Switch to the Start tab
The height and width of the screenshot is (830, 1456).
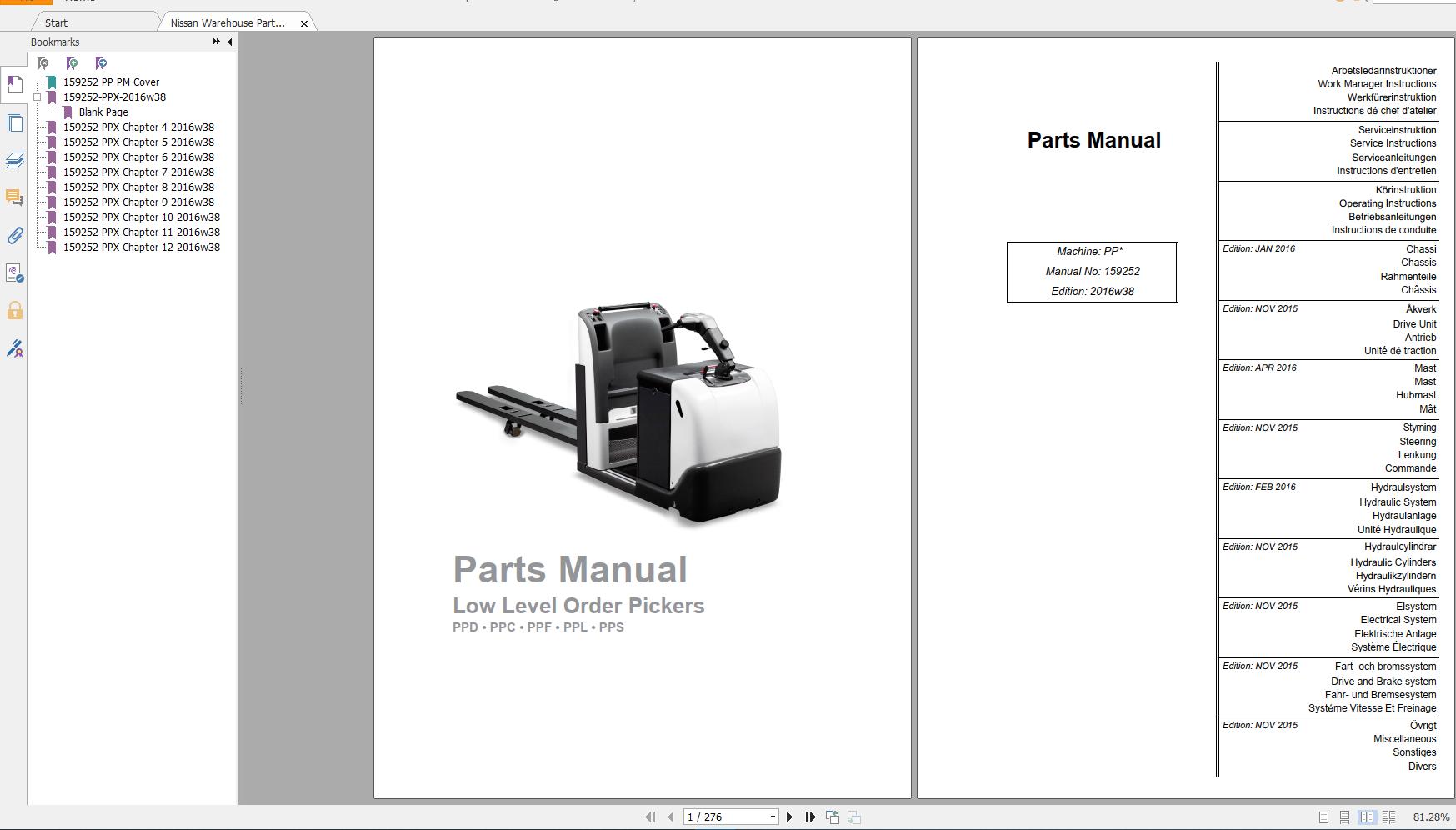coord(57,22)
